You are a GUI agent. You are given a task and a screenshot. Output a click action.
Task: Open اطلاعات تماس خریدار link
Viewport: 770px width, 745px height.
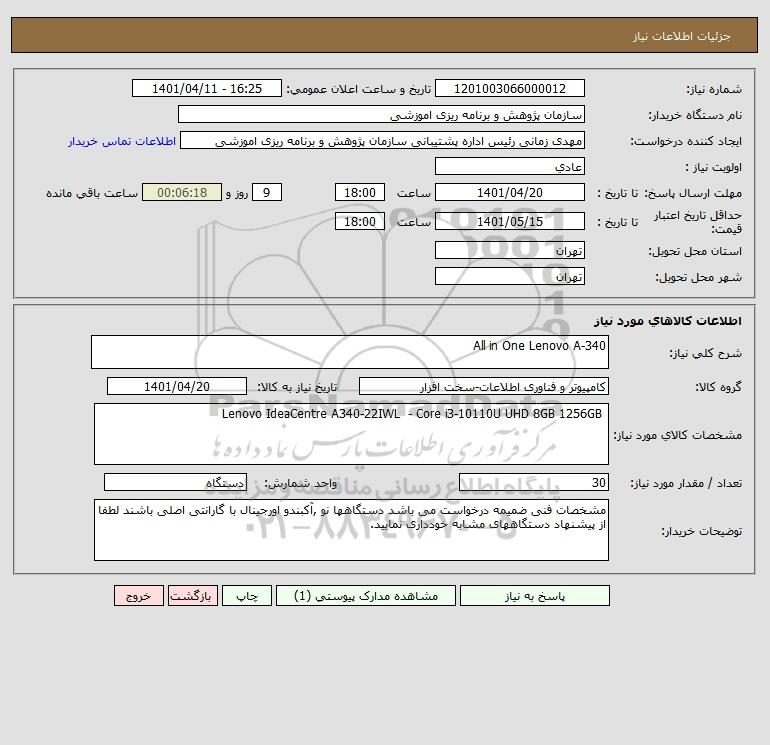point(122,141)
